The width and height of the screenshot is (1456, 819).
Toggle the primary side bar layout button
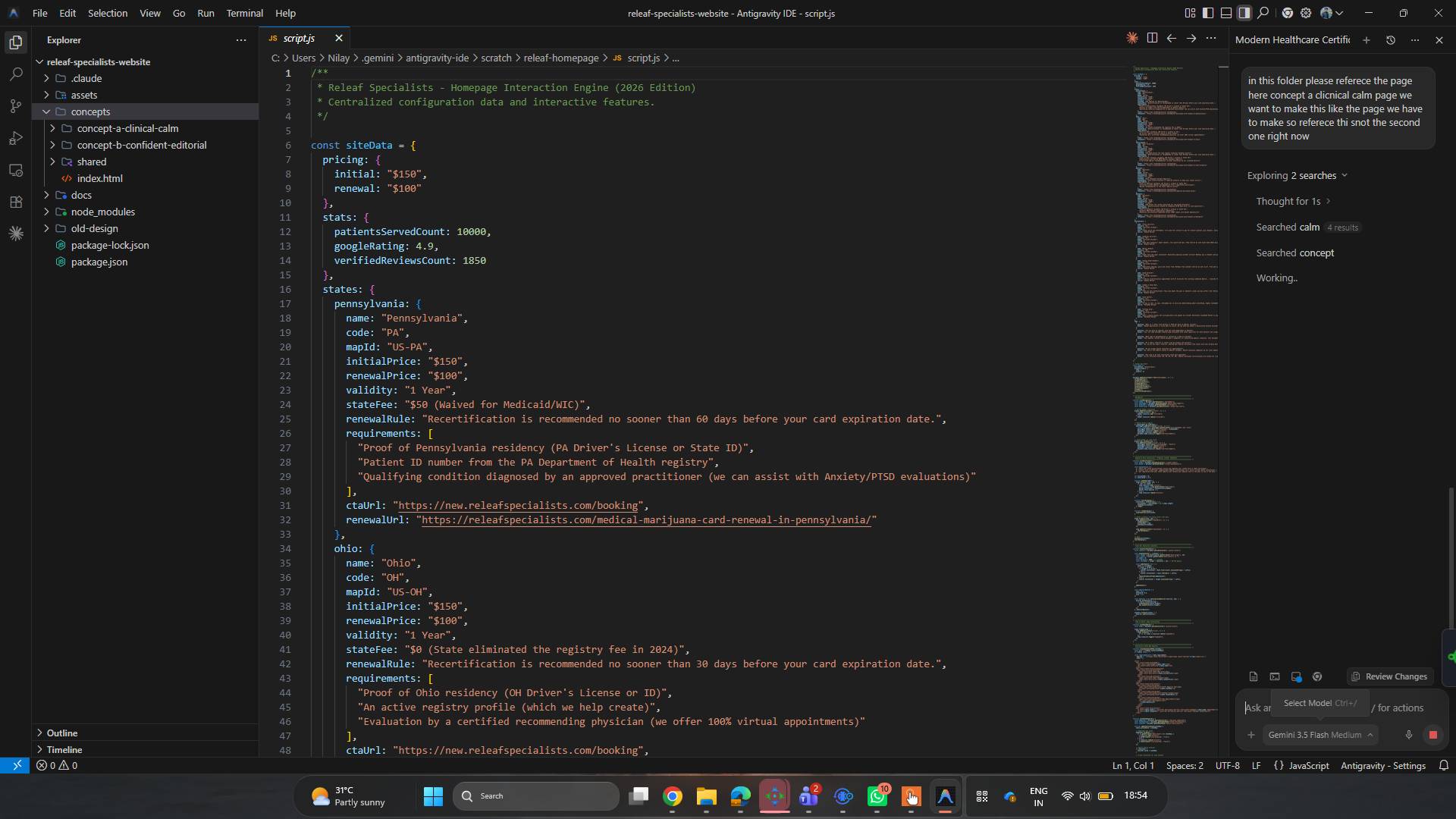1208,13
